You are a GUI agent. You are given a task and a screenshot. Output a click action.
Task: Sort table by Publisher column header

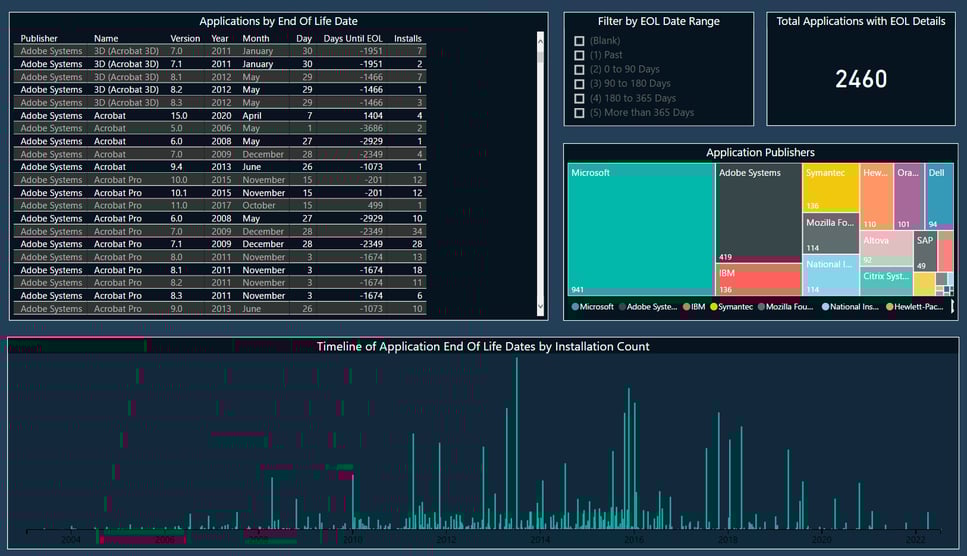click(39, 38)
